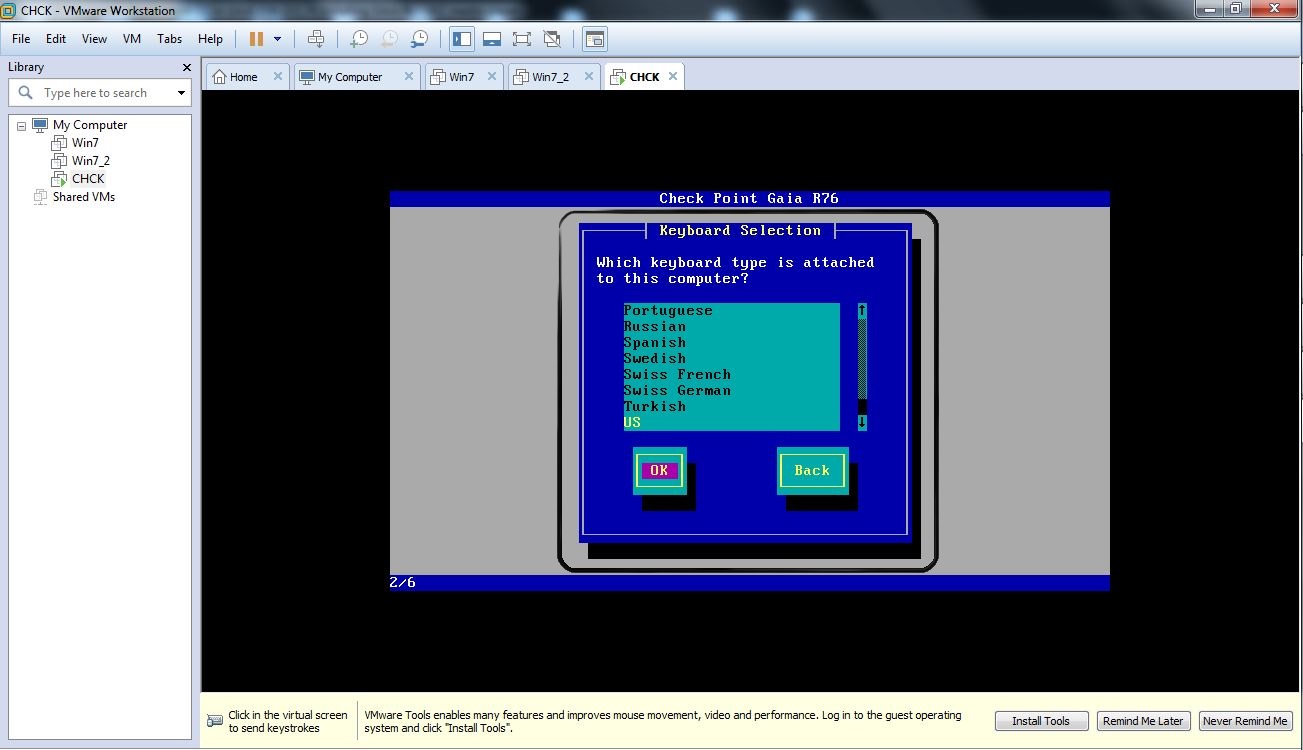Select Spanish keyboard type
This screenshot has height=750, width=1303.
tap(732, 343)
